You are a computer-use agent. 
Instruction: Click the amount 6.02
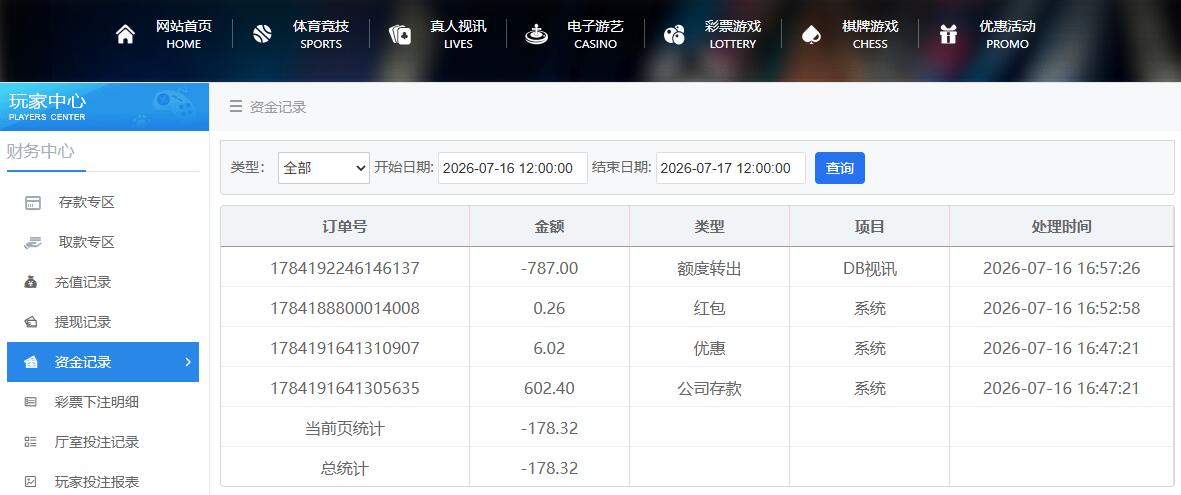(x=549, y=348)
